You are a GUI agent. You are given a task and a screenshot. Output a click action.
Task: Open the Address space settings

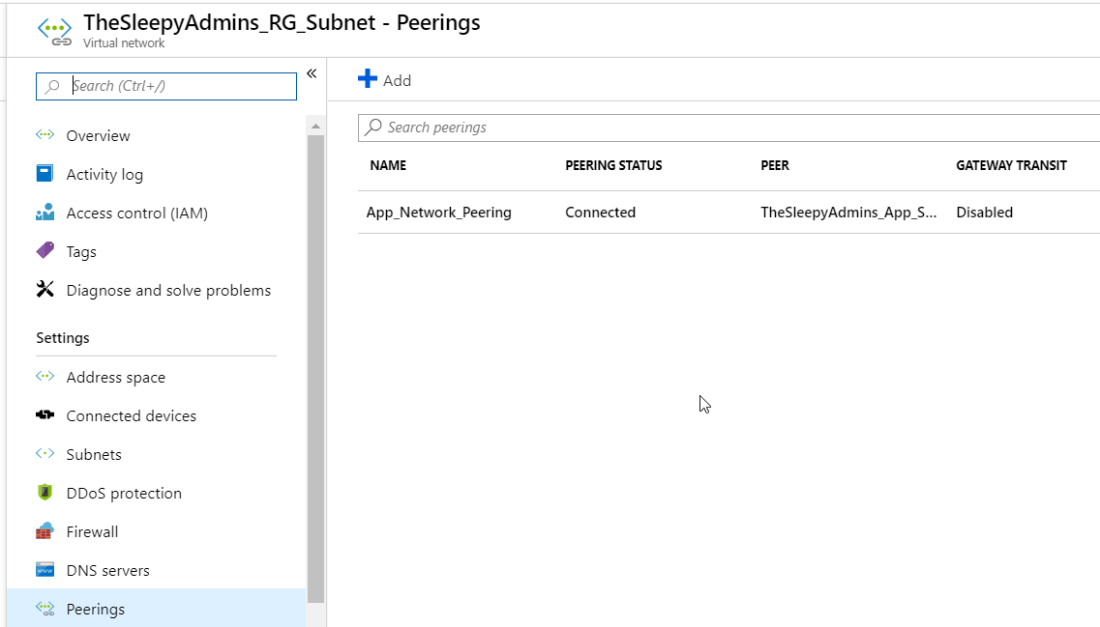[115, 377]
